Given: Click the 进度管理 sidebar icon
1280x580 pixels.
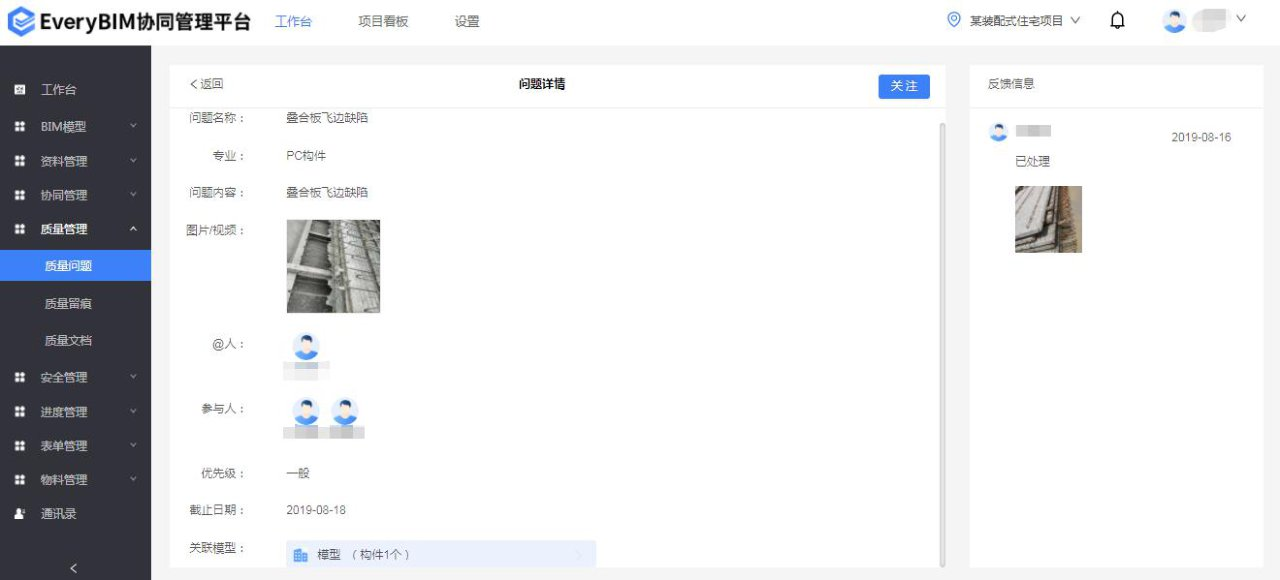Looking at the screenshot, I should [19, 411].
